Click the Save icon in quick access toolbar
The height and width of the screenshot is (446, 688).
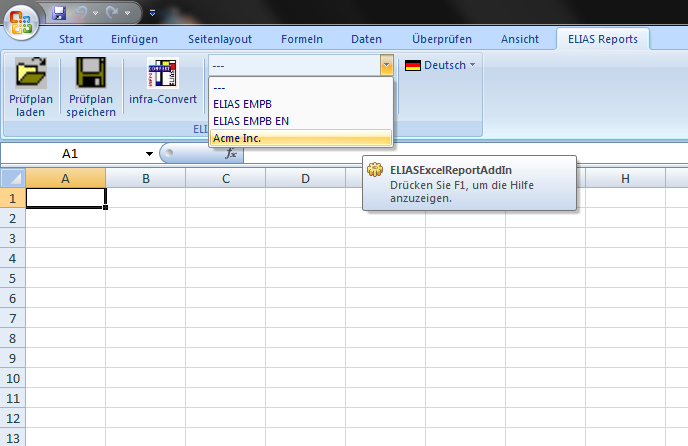(x=59, y=13)
